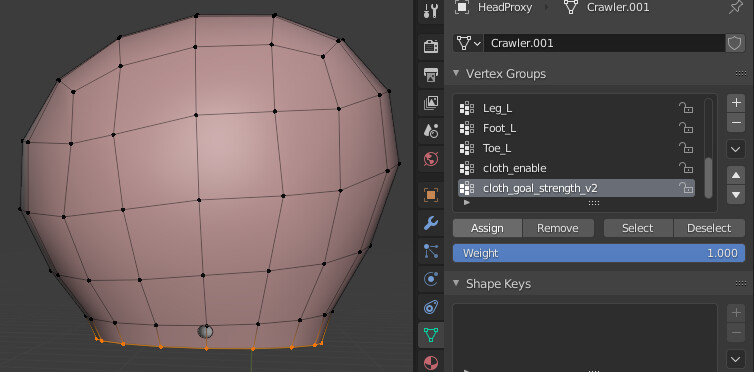The width and height of the screenshot is (754, 372).
Task: Click HeadProxy in the breadcrumb
Action: 505,7
